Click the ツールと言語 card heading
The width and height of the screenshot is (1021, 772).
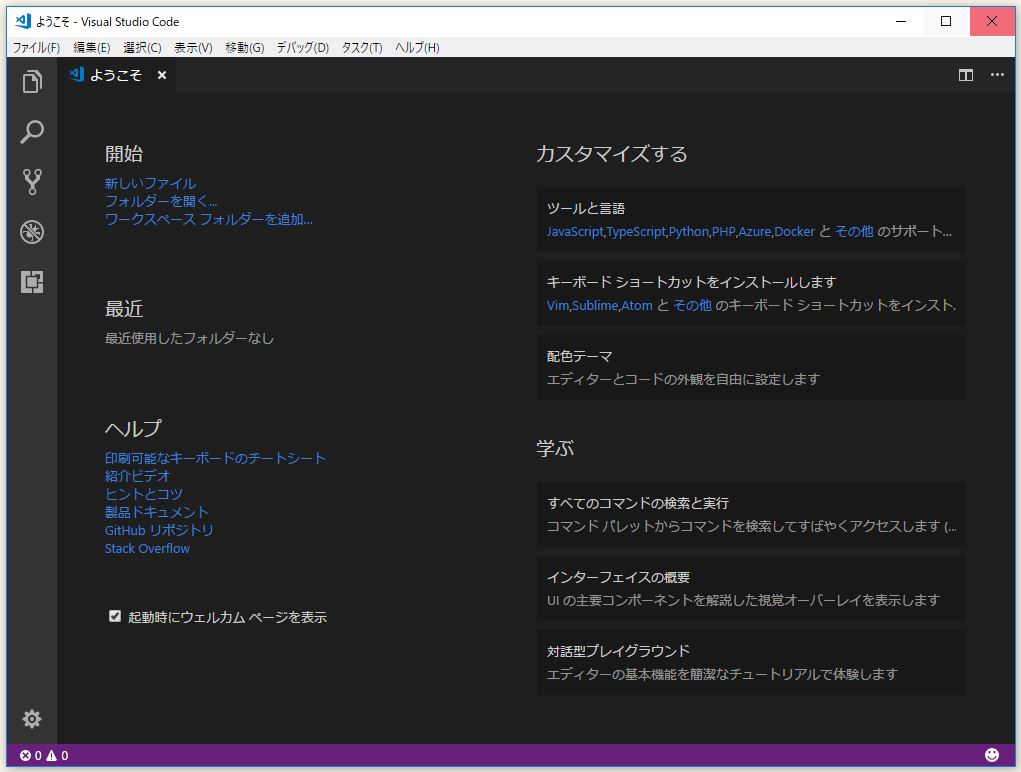point(585,208)
